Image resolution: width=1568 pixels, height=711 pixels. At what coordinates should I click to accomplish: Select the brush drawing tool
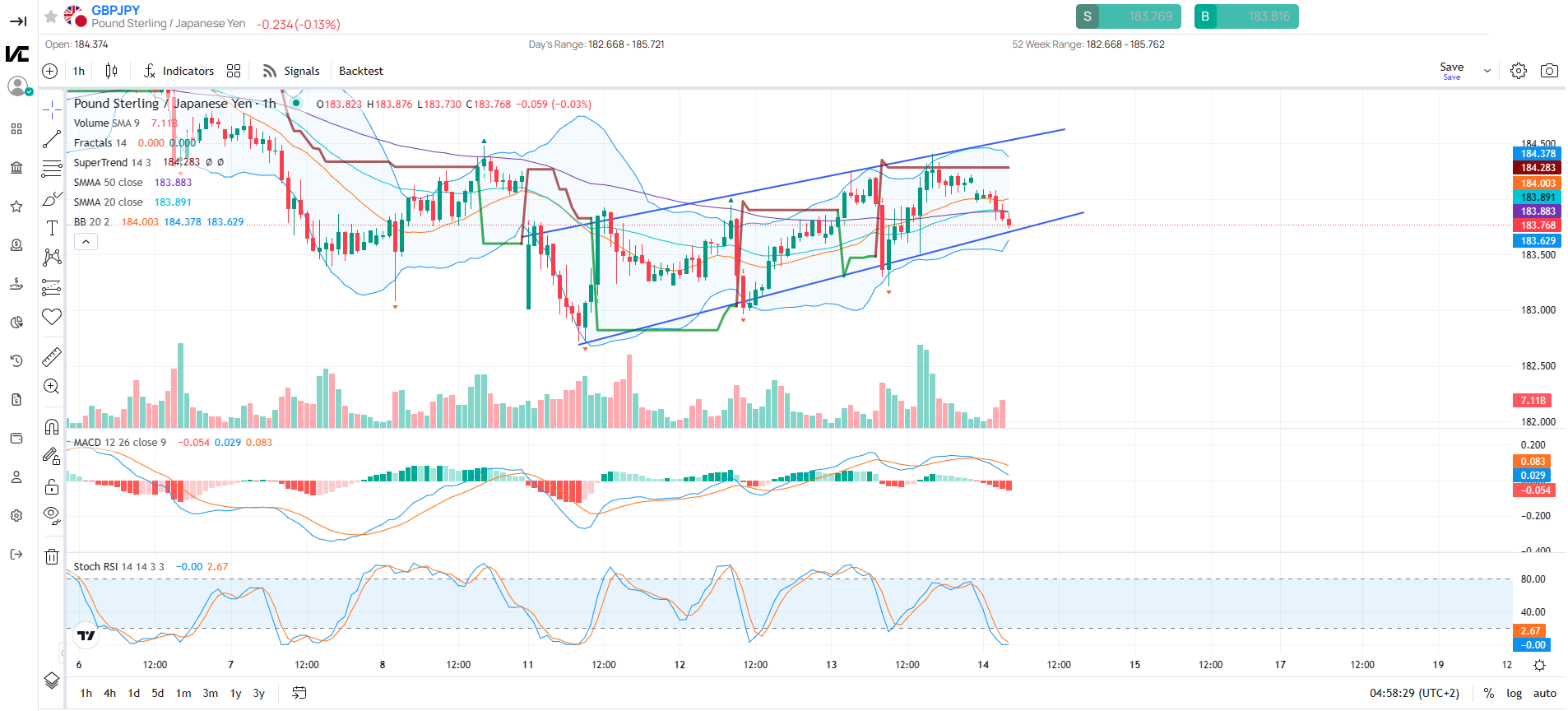pyautogui.click(x=52, y=198)
